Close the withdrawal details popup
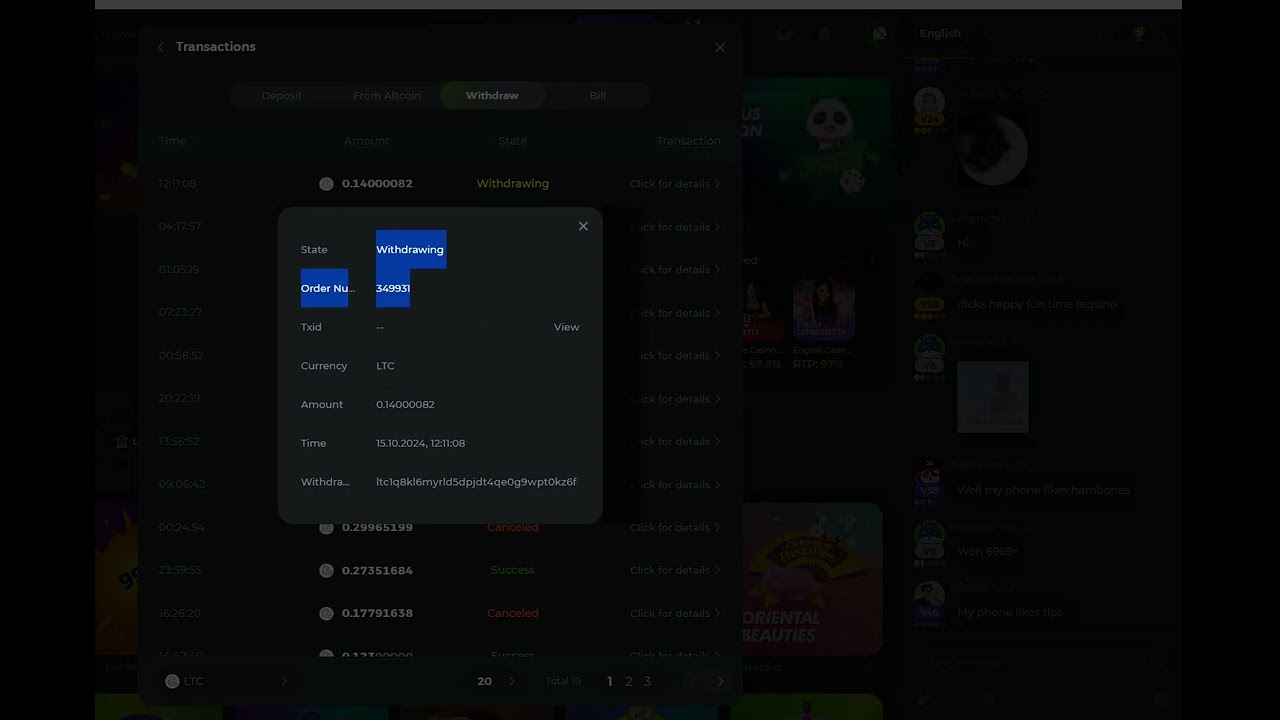Viewport: 1280px width, 720px height. click(x=583, y=226)
